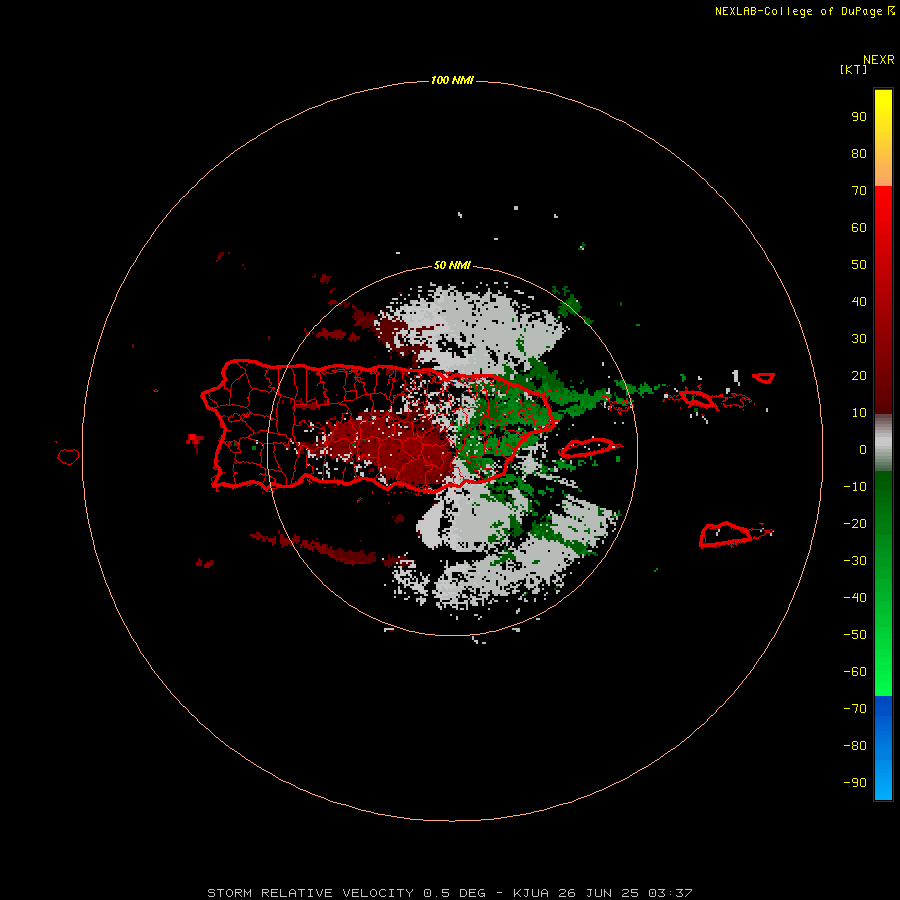
Task: Click the -50 value on velocity scale
Action: coord(855,635)
